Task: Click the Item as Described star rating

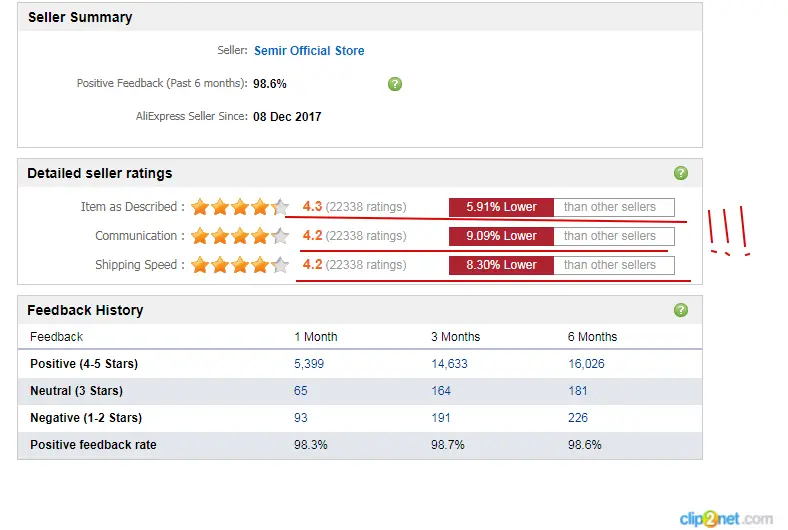Action: [240, 206]
